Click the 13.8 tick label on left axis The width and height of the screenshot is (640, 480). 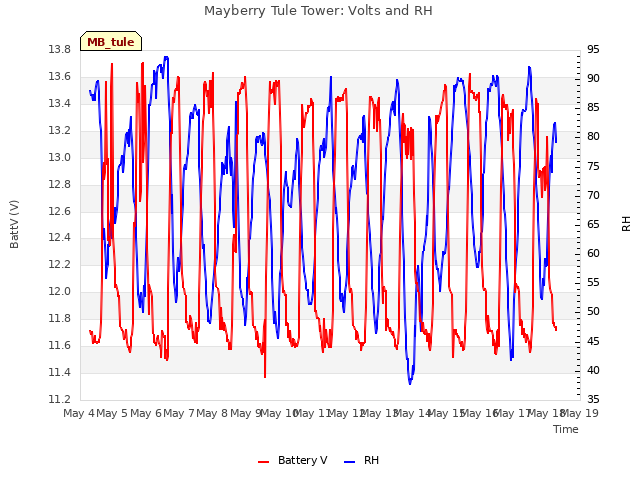pyautogui.click(x=60, y=49)
